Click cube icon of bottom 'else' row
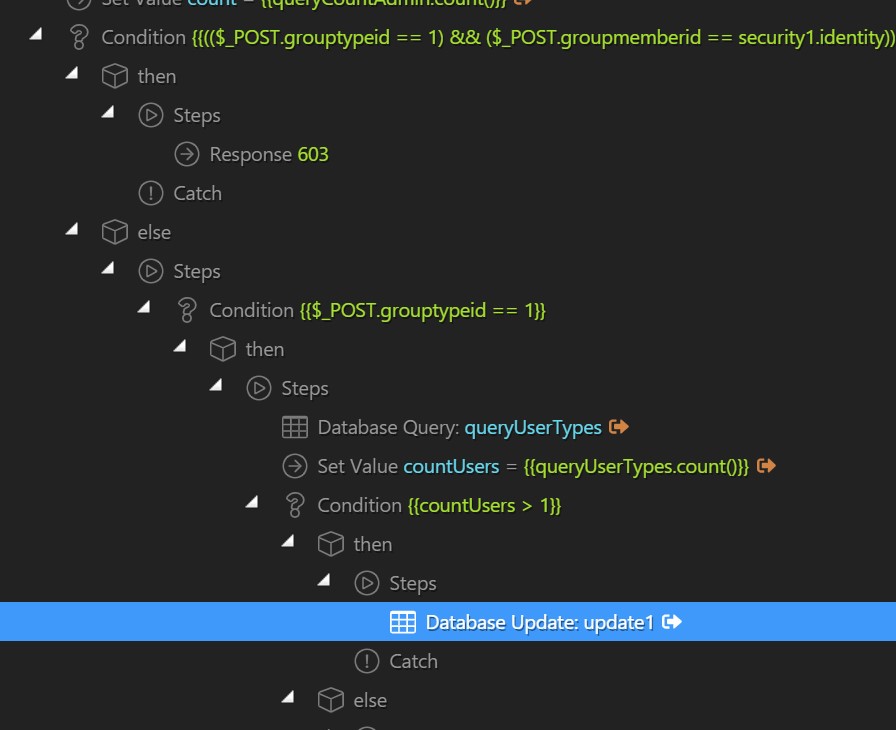The height and width of the screenshot is (730, 896). [331, 700]
